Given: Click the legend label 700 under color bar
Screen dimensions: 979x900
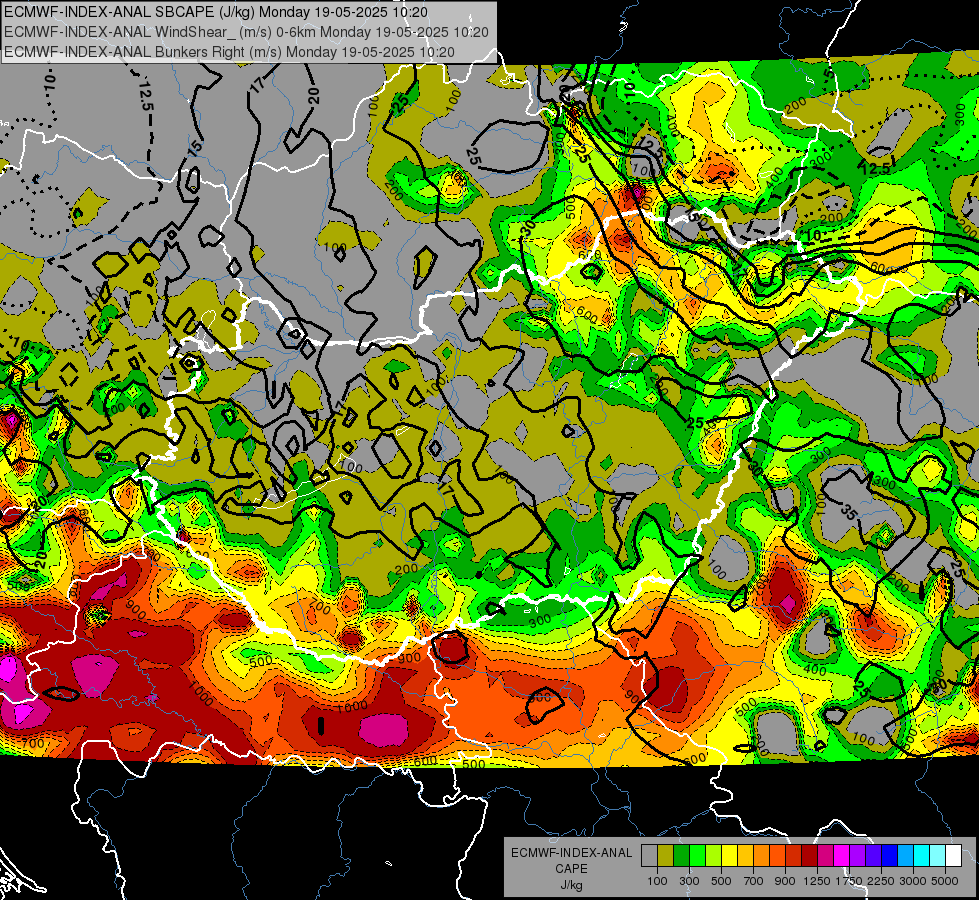Looking at the screenshot, I should click(754, 881).
